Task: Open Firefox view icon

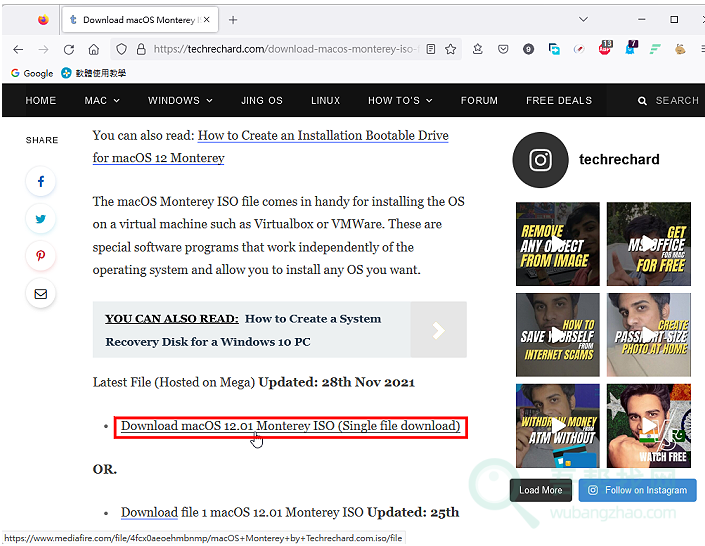Action: [43, 20]
